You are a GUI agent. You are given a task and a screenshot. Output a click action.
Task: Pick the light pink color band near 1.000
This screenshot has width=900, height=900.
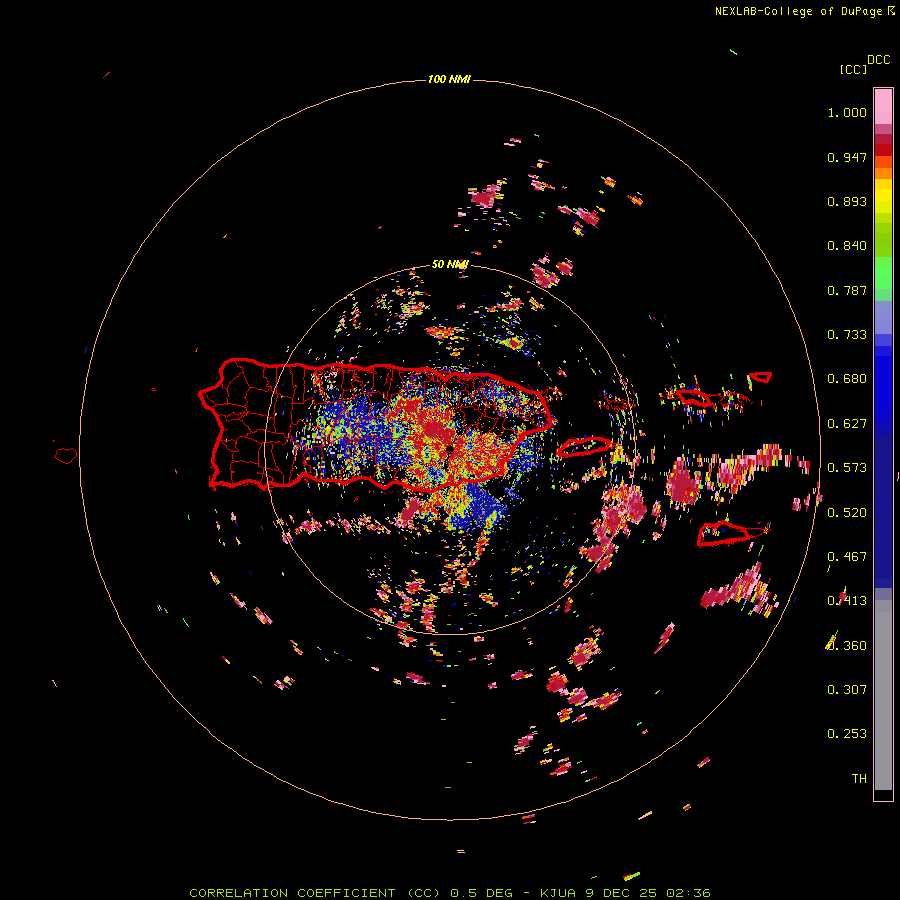coord(883,107)
